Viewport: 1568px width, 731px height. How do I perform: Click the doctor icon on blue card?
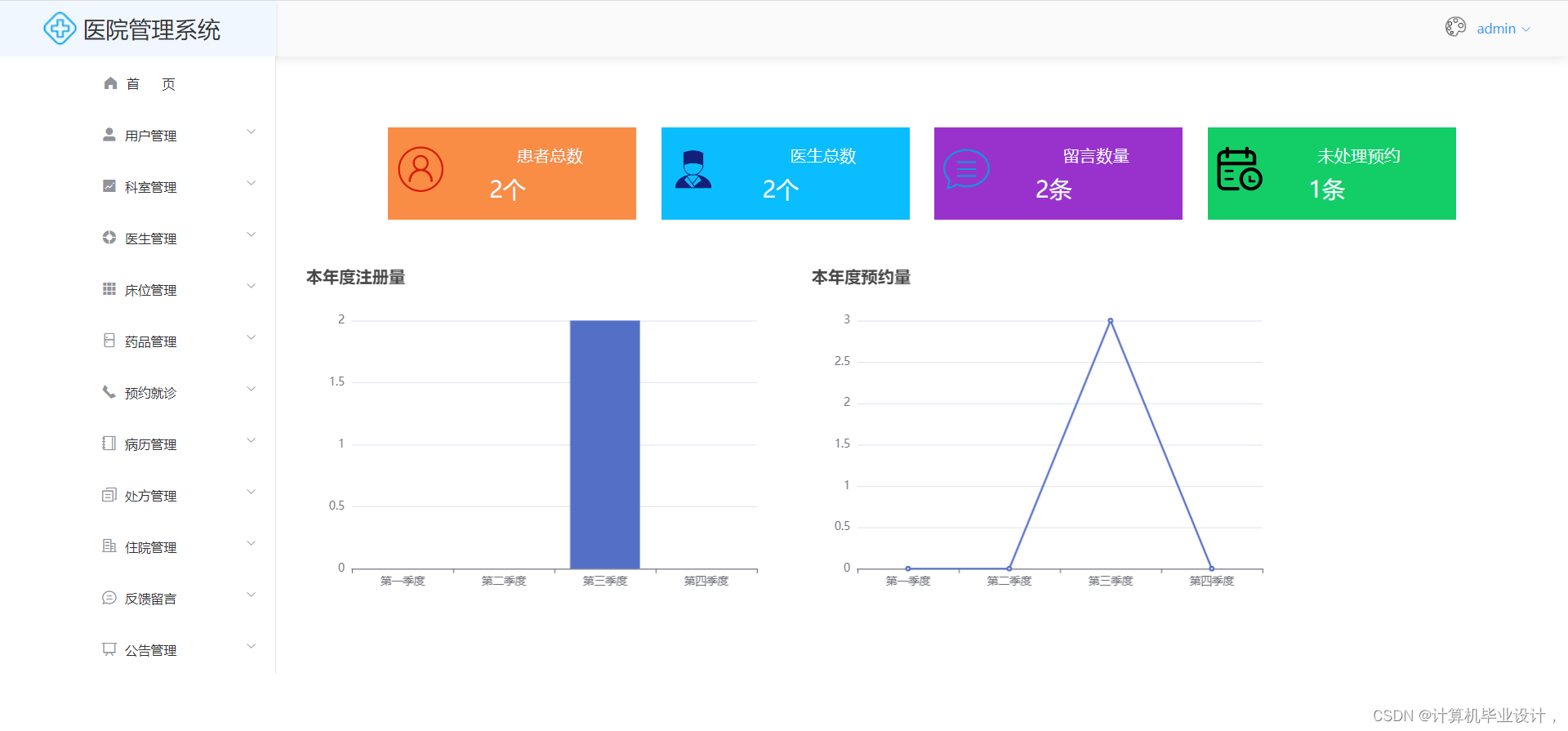pyautogui.click(x=693, y=170)
